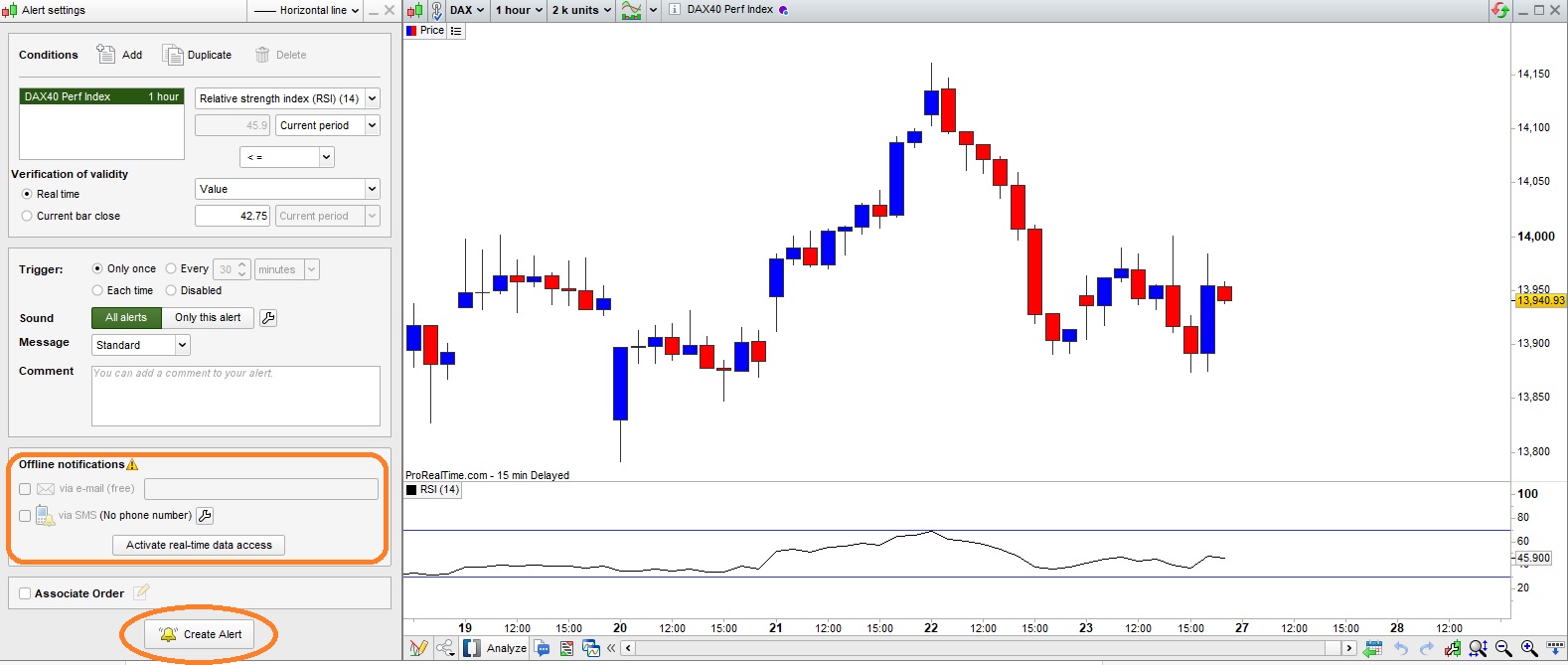Open the Value type dropdown

pos(287,189)
